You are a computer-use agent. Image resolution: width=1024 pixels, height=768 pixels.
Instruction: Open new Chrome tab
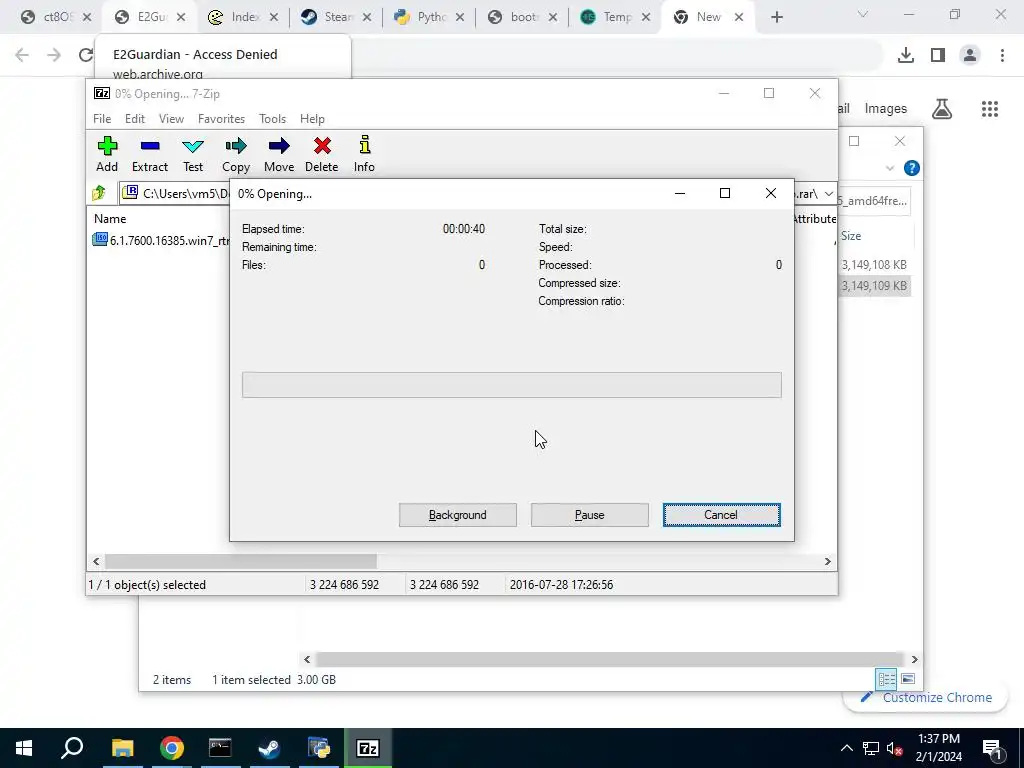(x=776, y=17)
